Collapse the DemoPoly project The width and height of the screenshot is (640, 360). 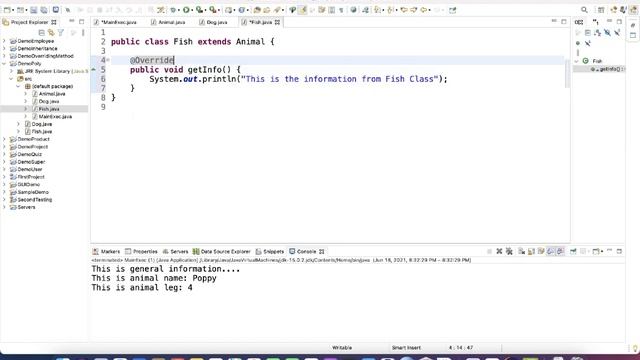click(x=4, y=63)
